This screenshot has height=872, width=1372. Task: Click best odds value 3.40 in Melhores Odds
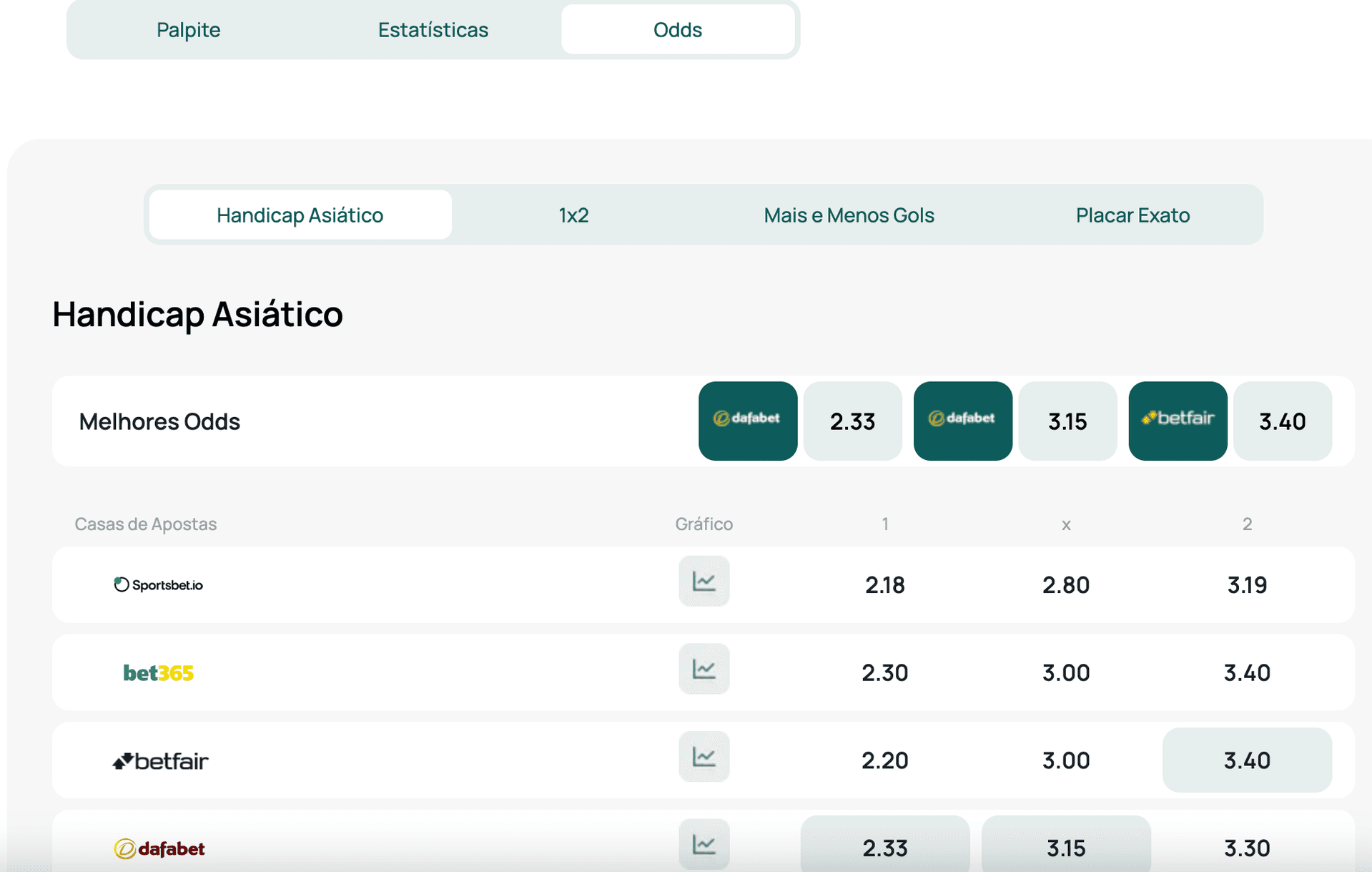pos(1283,421)
